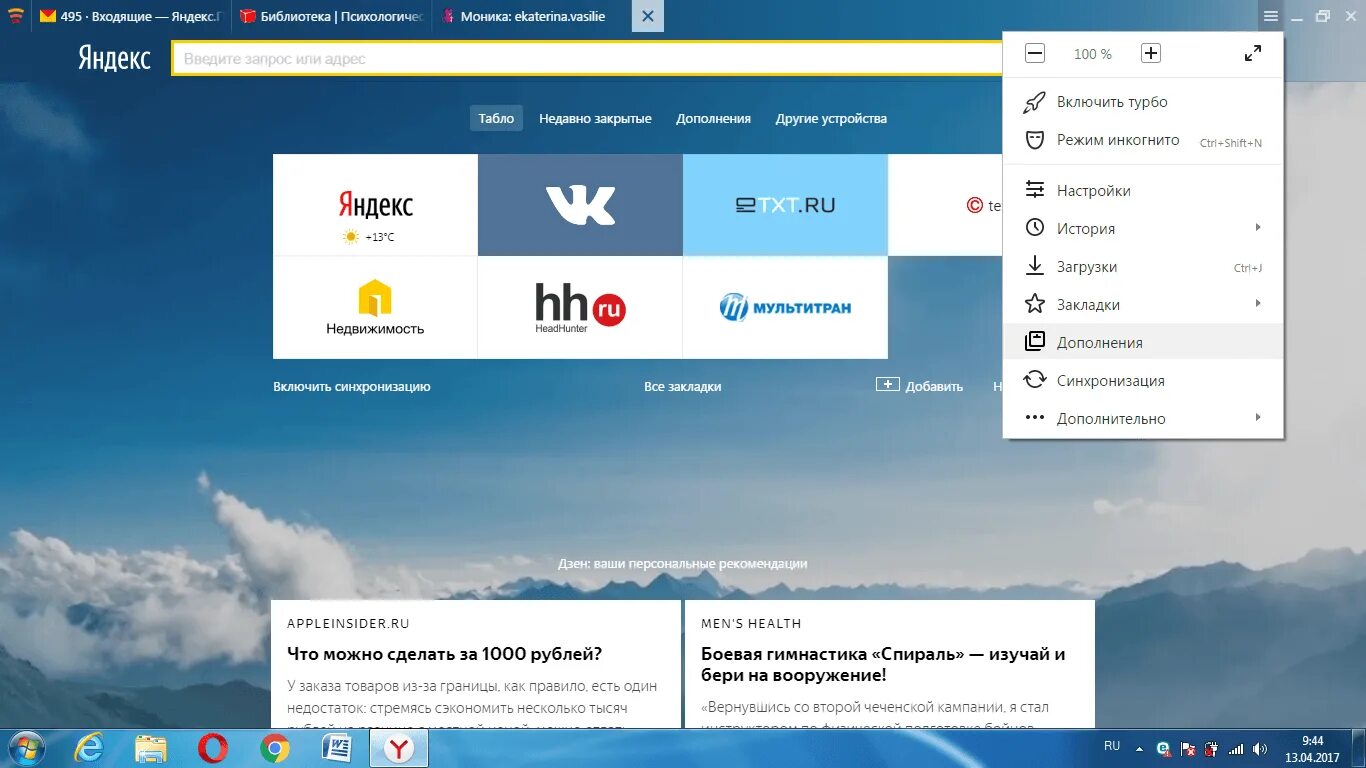The image size is (1366, 768).
Task: Open Дополнения link above the tiles
Action: (x=713, y=118)
